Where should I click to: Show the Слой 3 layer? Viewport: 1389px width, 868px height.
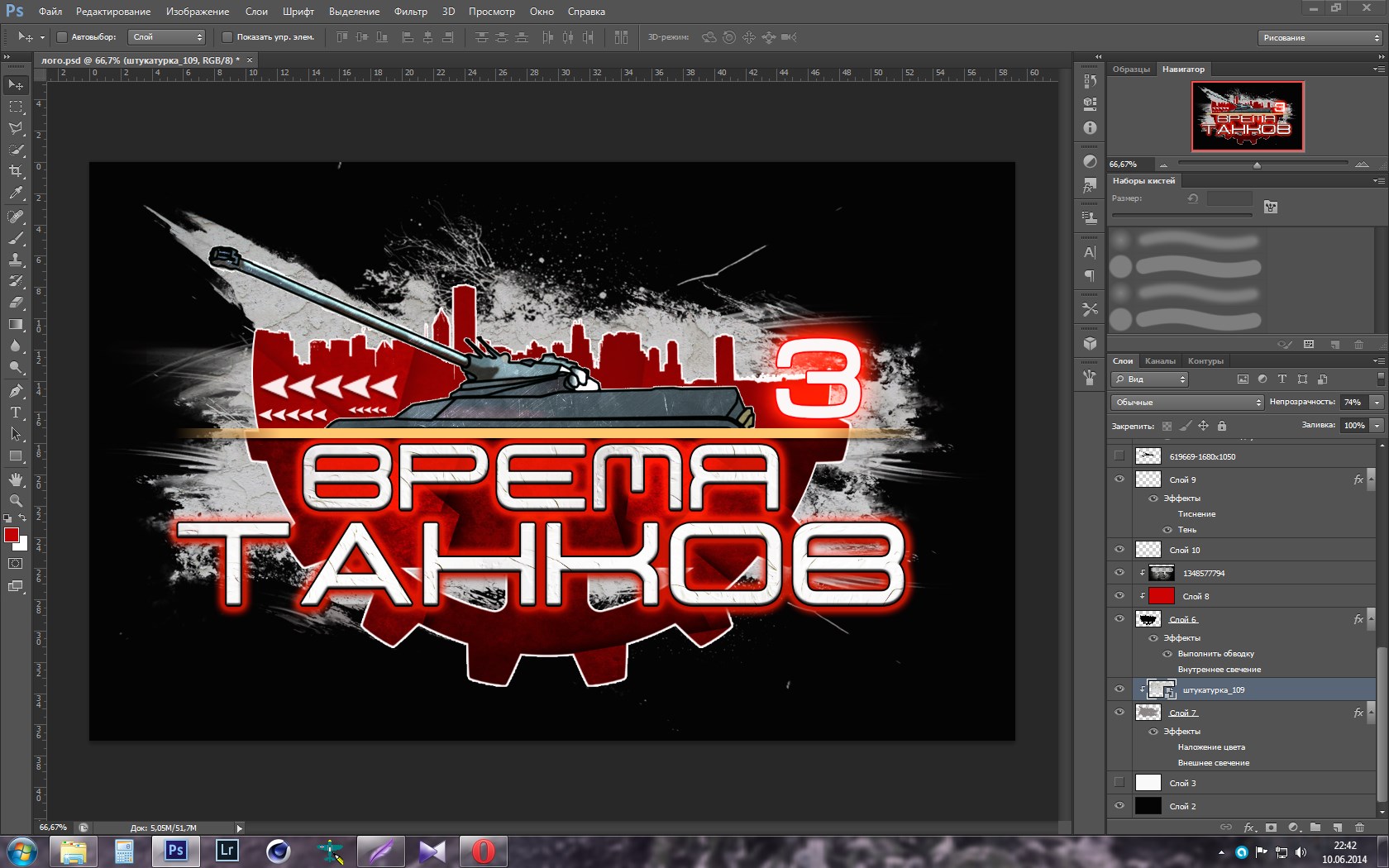click(x=1119, y=782)
